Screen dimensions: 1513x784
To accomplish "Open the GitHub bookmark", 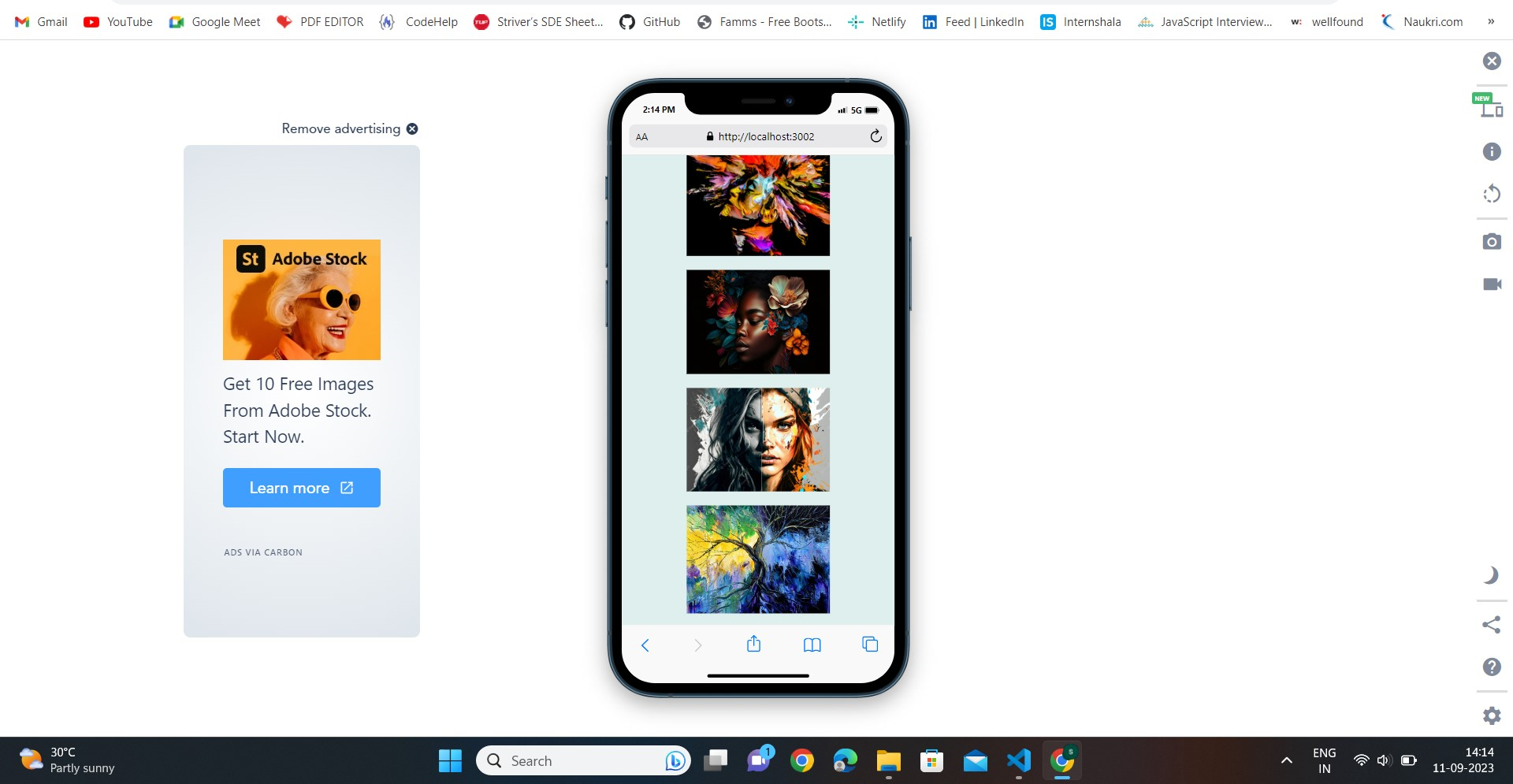I will click(x=649, y=21).
